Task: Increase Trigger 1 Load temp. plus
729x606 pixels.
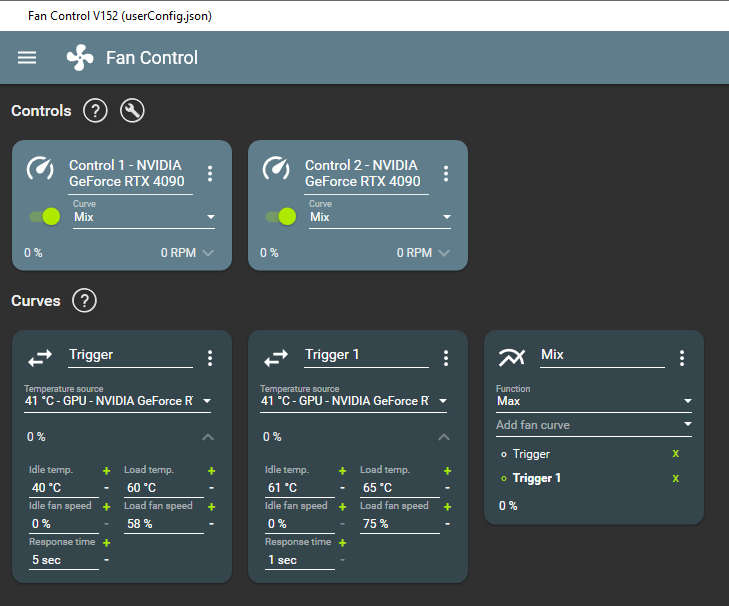Action: pyautogui.click(x=448, y=471)
